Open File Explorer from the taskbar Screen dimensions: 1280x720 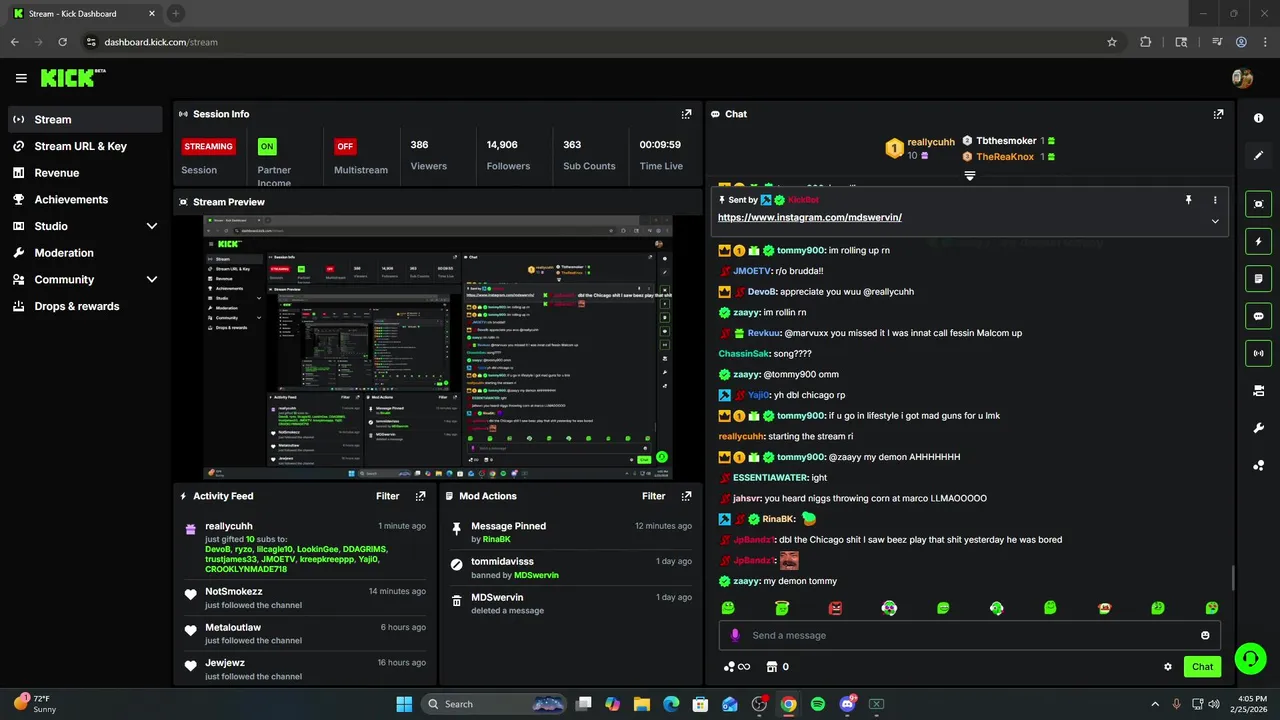pyautogui.click(x=642, y=704)
